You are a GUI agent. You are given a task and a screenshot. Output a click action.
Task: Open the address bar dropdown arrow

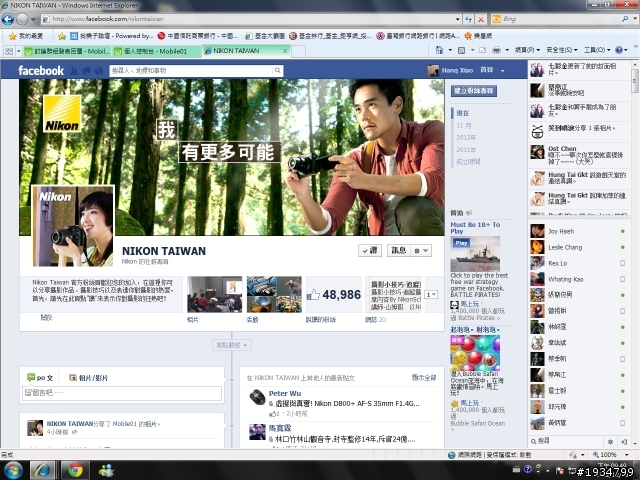458,19
